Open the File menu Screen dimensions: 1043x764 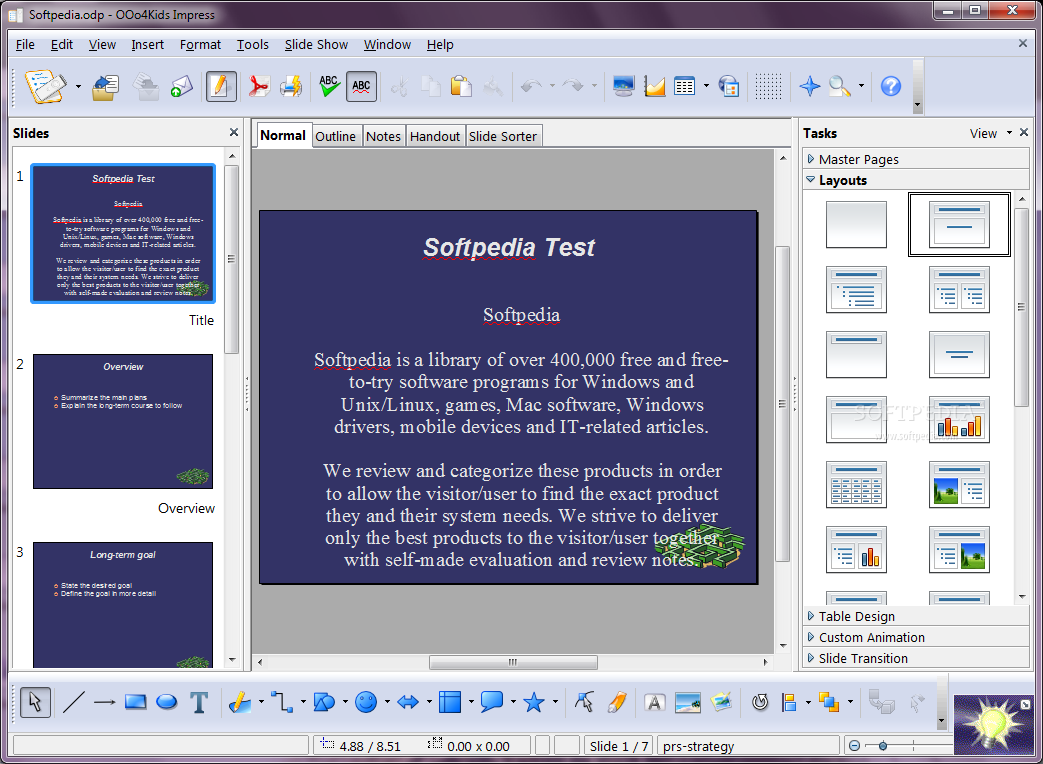(25, 45)
